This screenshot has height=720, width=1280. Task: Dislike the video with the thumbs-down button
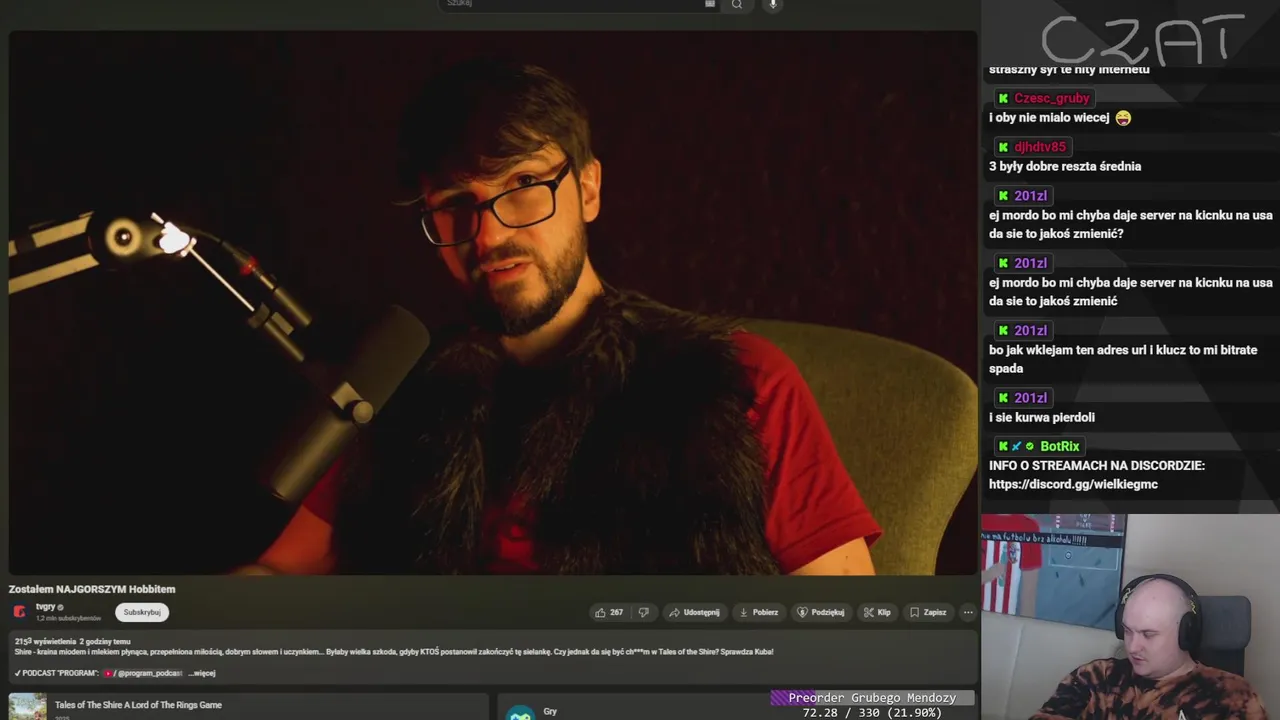644,612
